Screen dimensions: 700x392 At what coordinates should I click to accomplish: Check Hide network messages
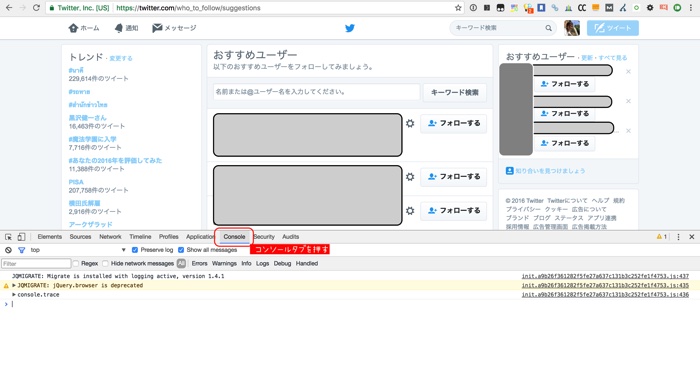[x=105, y=263]
